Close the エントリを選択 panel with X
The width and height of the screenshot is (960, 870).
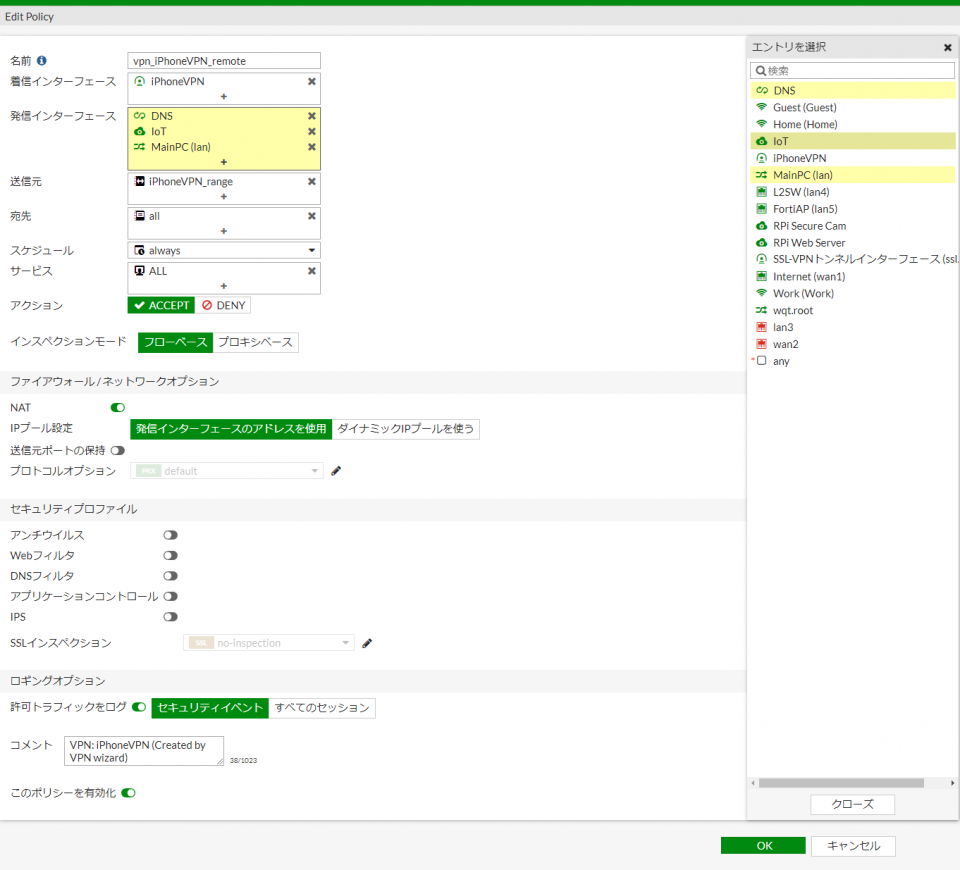click(948, 47)
